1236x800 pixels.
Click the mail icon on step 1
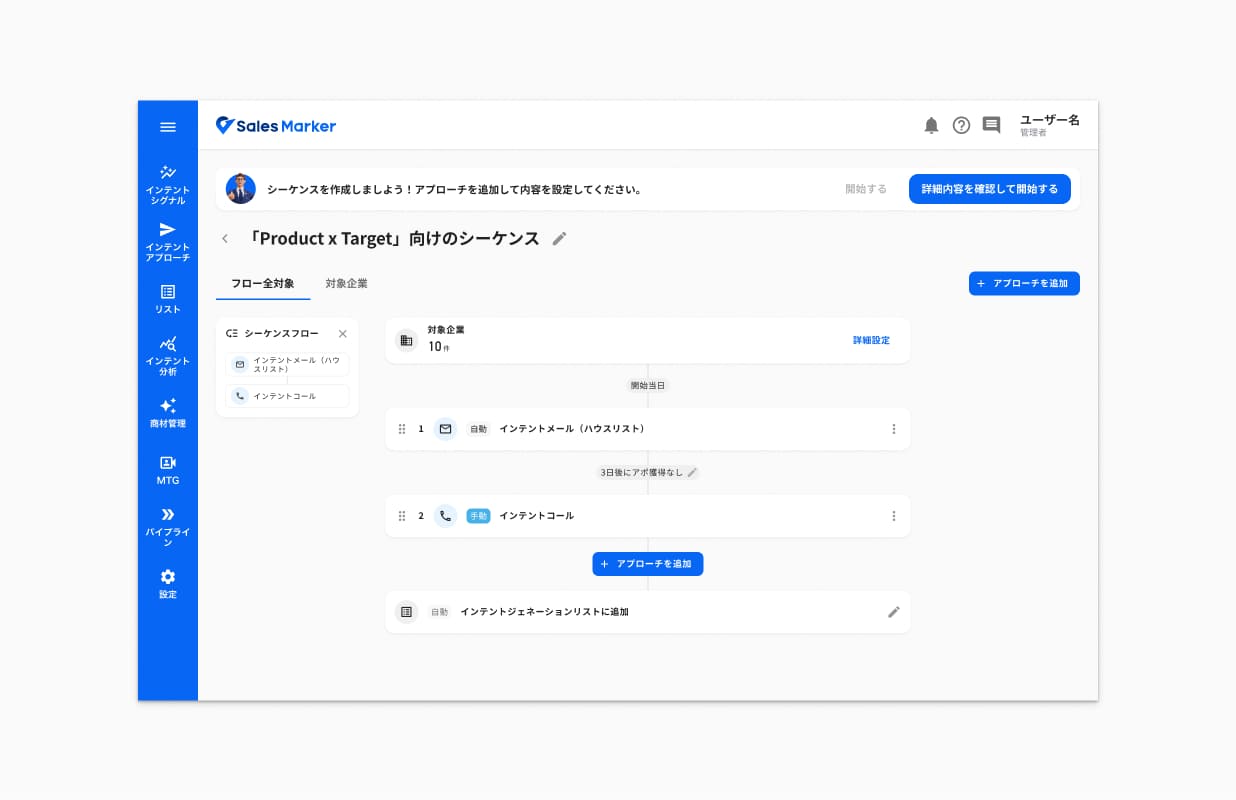[x=445, y=429]
